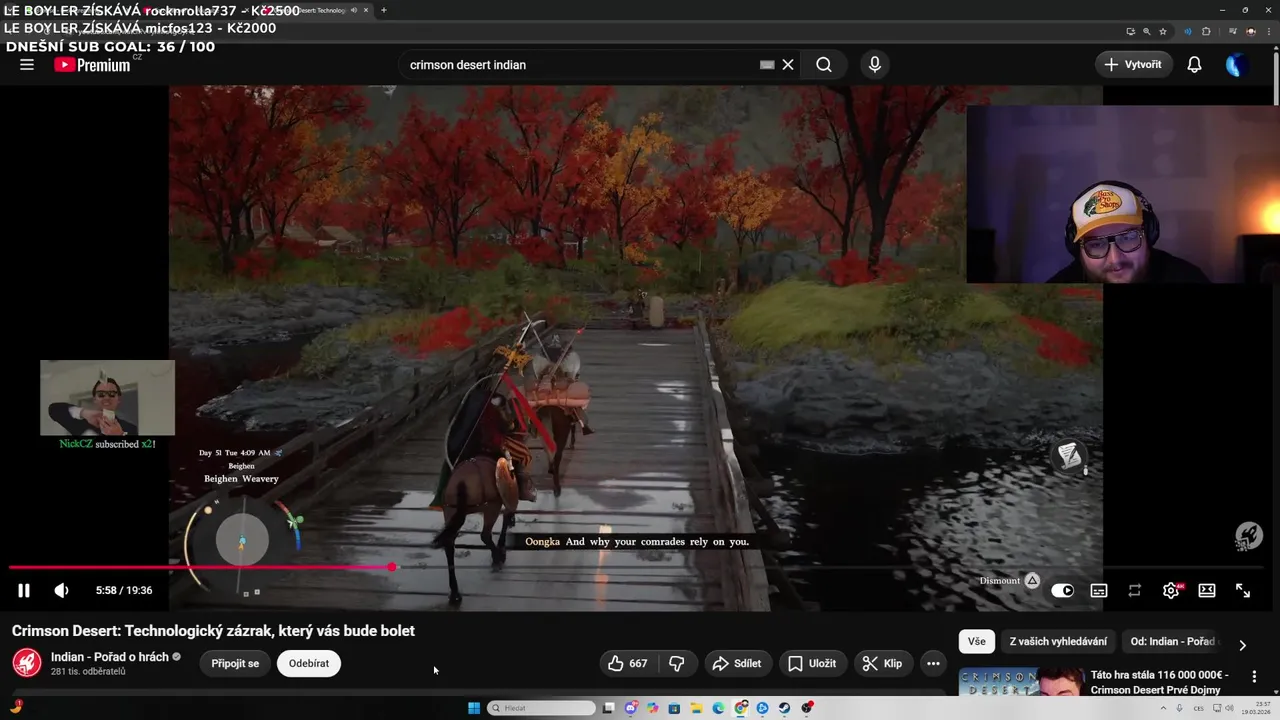Start voice search with the microphone
Image resolution: width=1280 pixels, height=720 pixels.
click(875, 65)
